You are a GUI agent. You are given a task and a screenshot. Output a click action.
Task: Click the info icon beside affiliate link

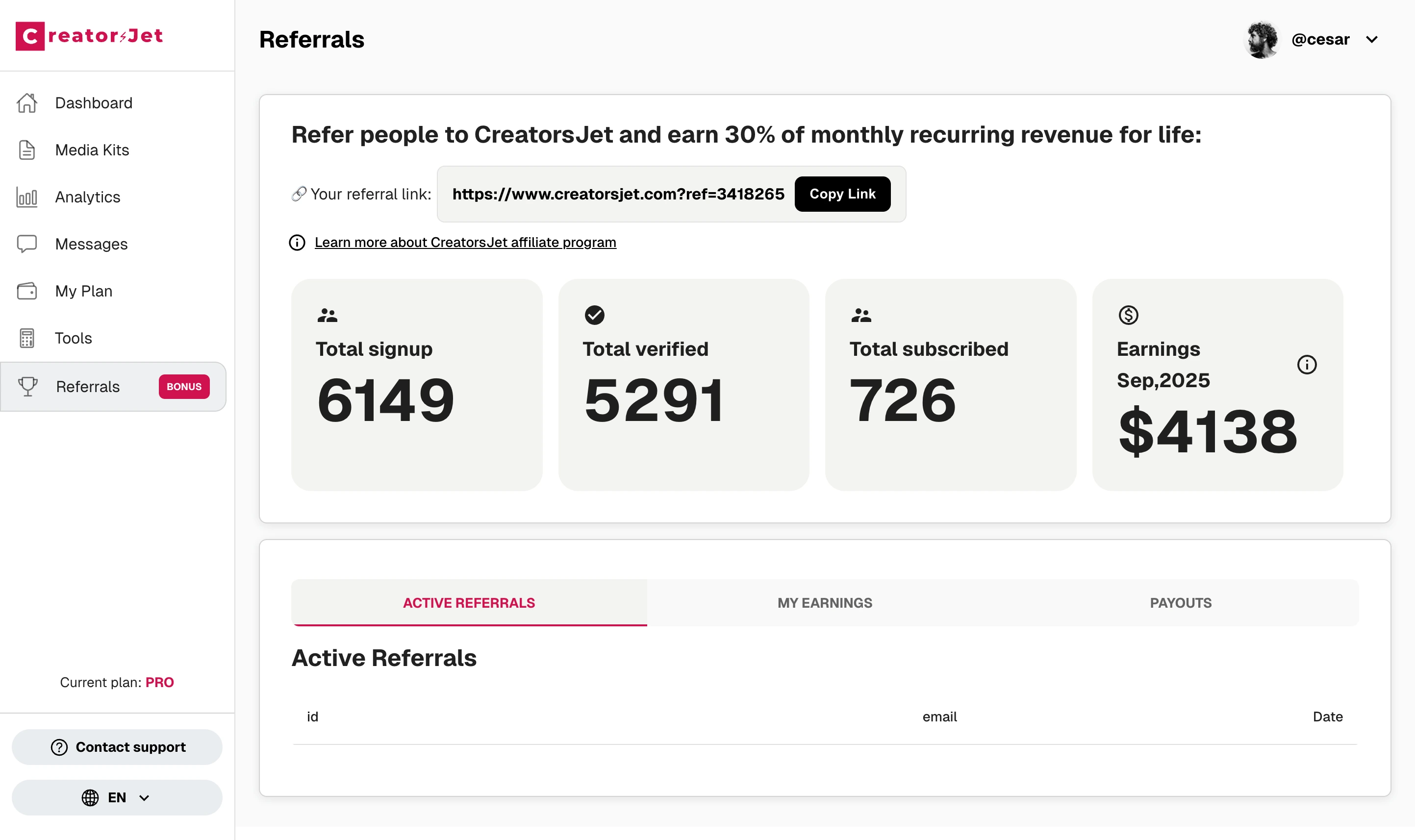pos(297,243)
